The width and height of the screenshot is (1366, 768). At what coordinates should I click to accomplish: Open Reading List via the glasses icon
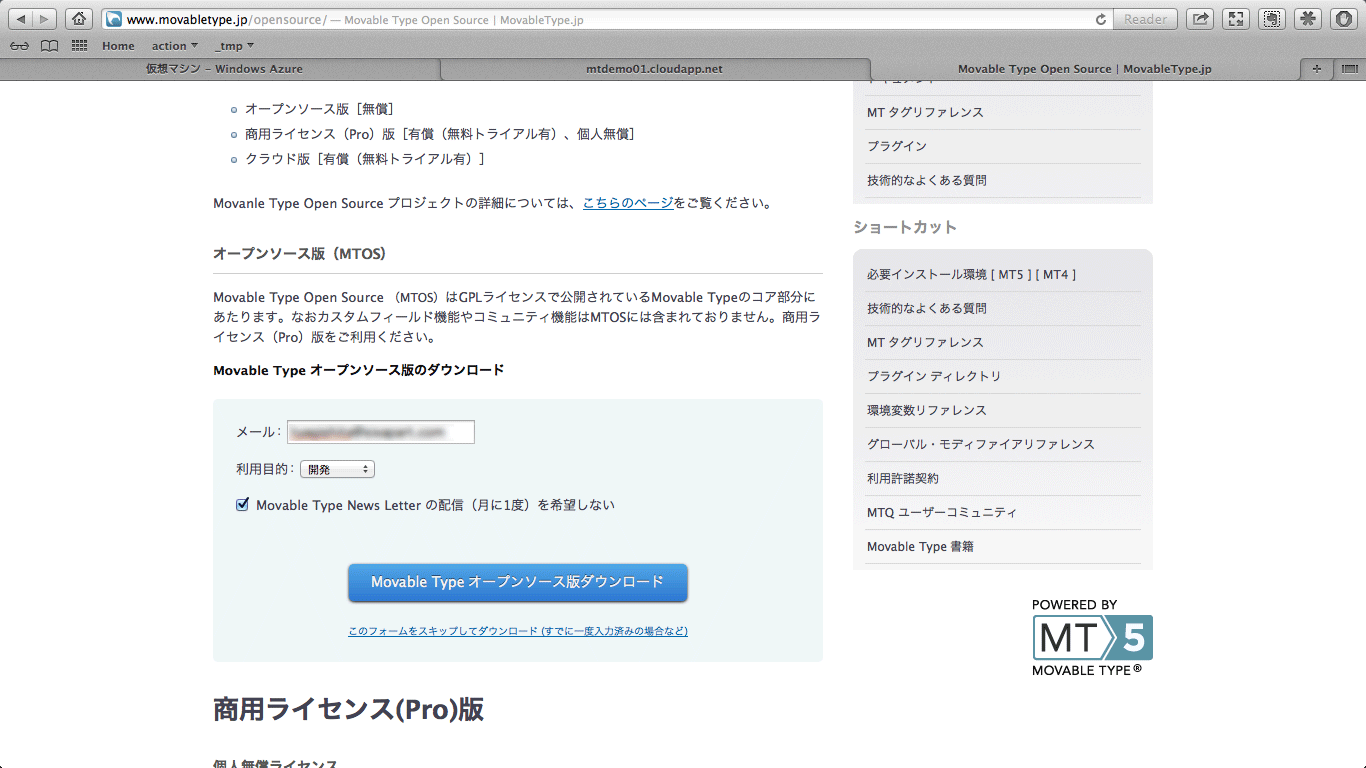[x=19, y=46]
